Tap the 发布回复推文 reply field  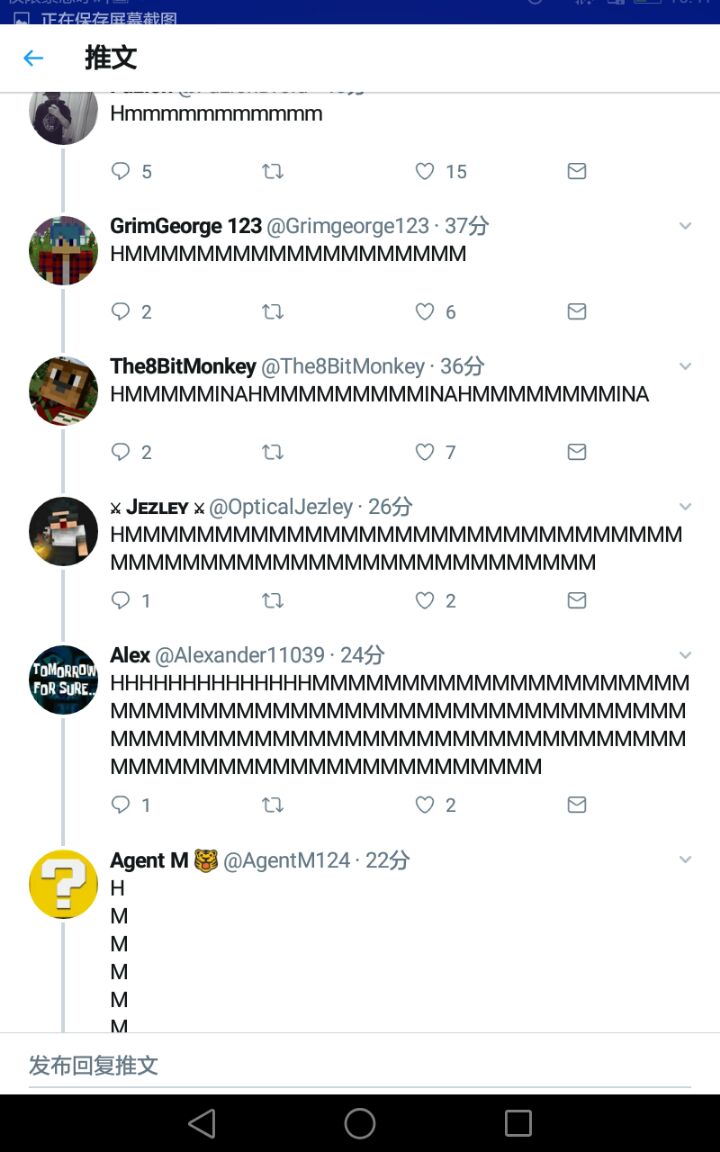(360, 1065)
